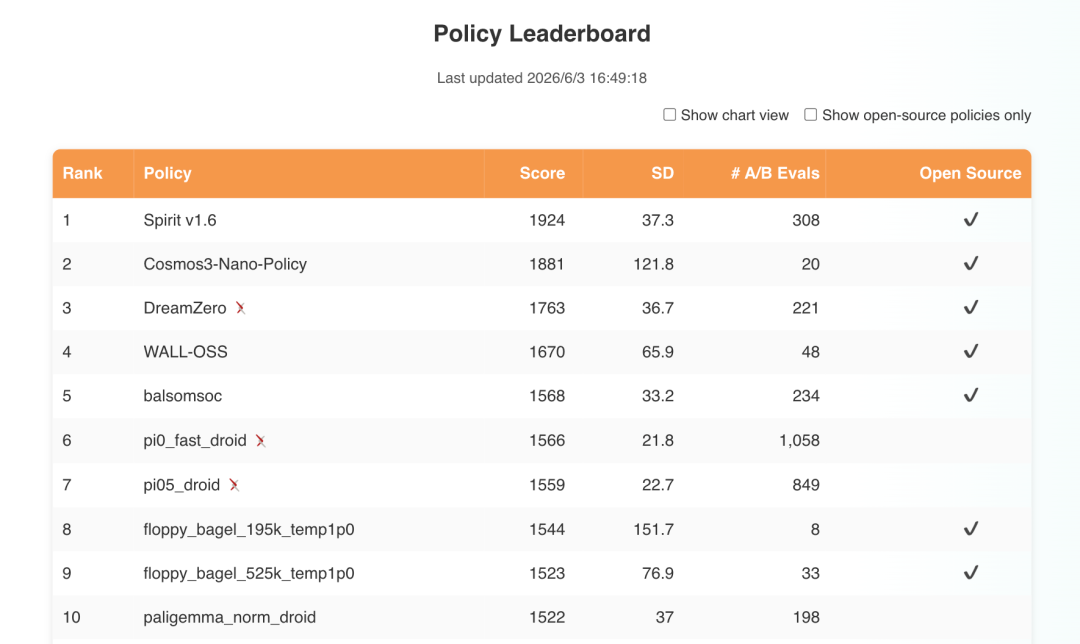Click the floppy_bagel_525k_temp1p0 policy name

pyautogui.click(x=249, y=573)
